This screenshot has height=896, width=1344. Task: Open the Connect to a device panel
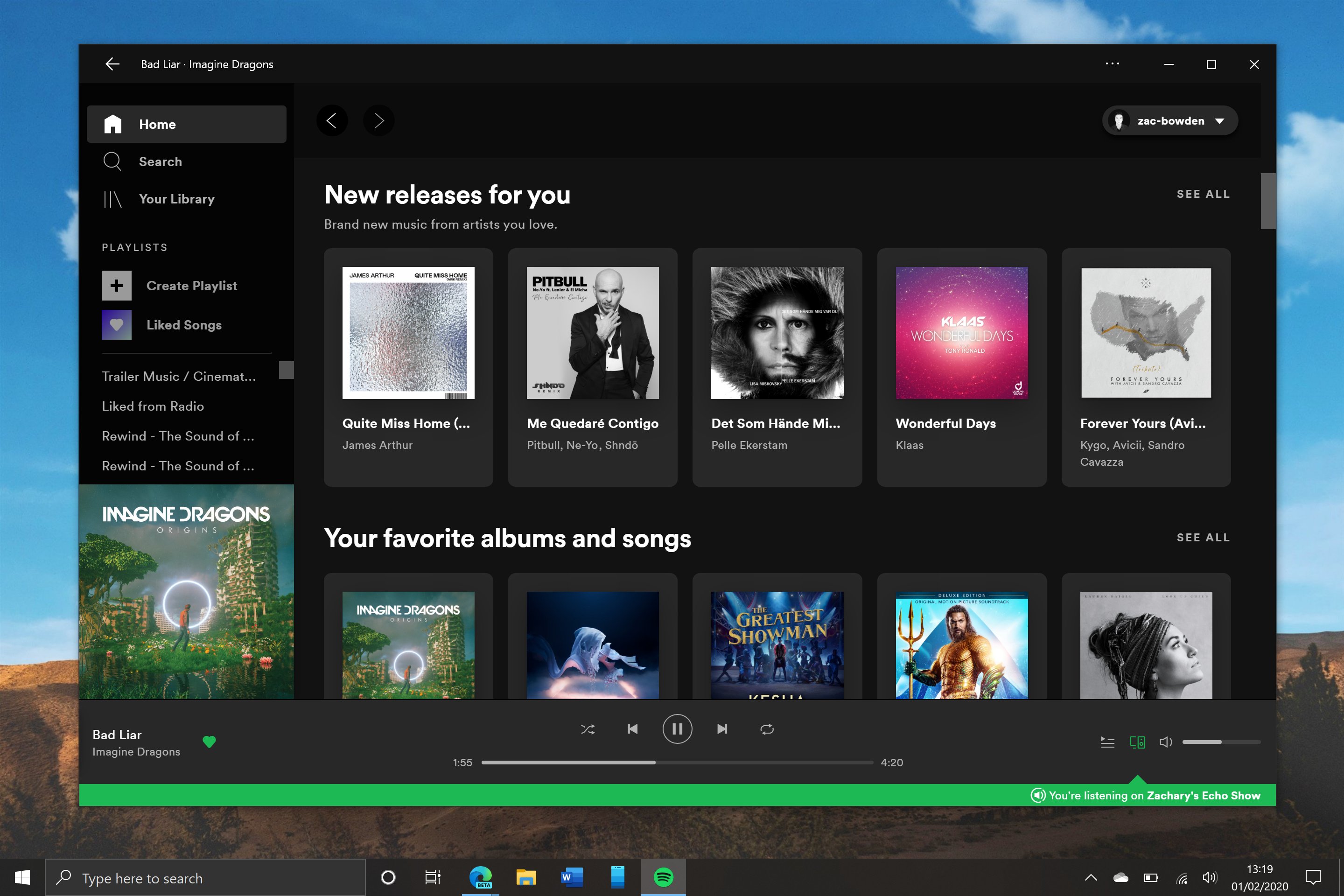(1137, 742)
